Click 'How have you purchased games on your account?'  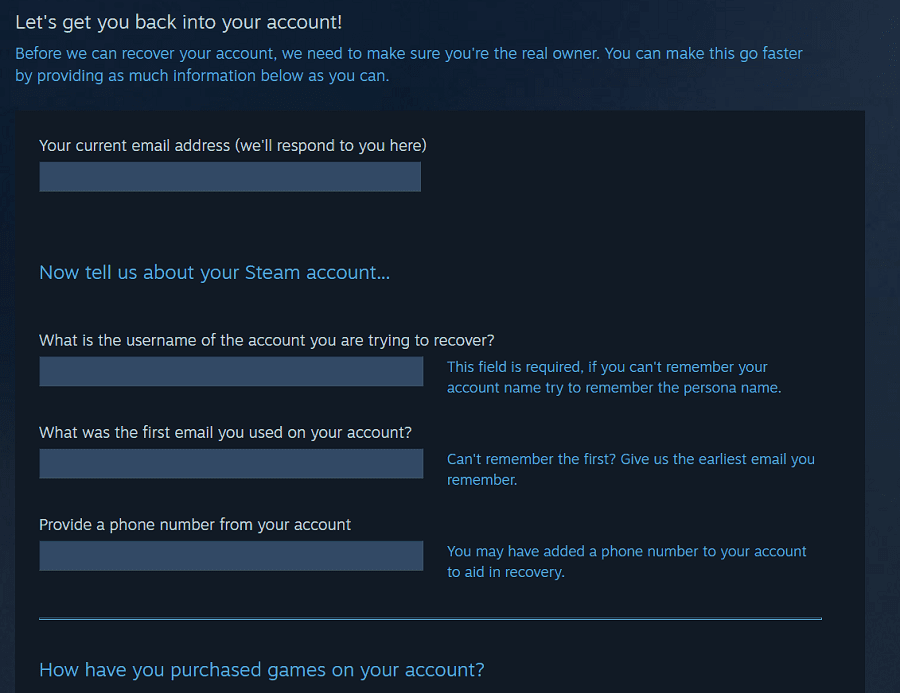pos(261,669)
